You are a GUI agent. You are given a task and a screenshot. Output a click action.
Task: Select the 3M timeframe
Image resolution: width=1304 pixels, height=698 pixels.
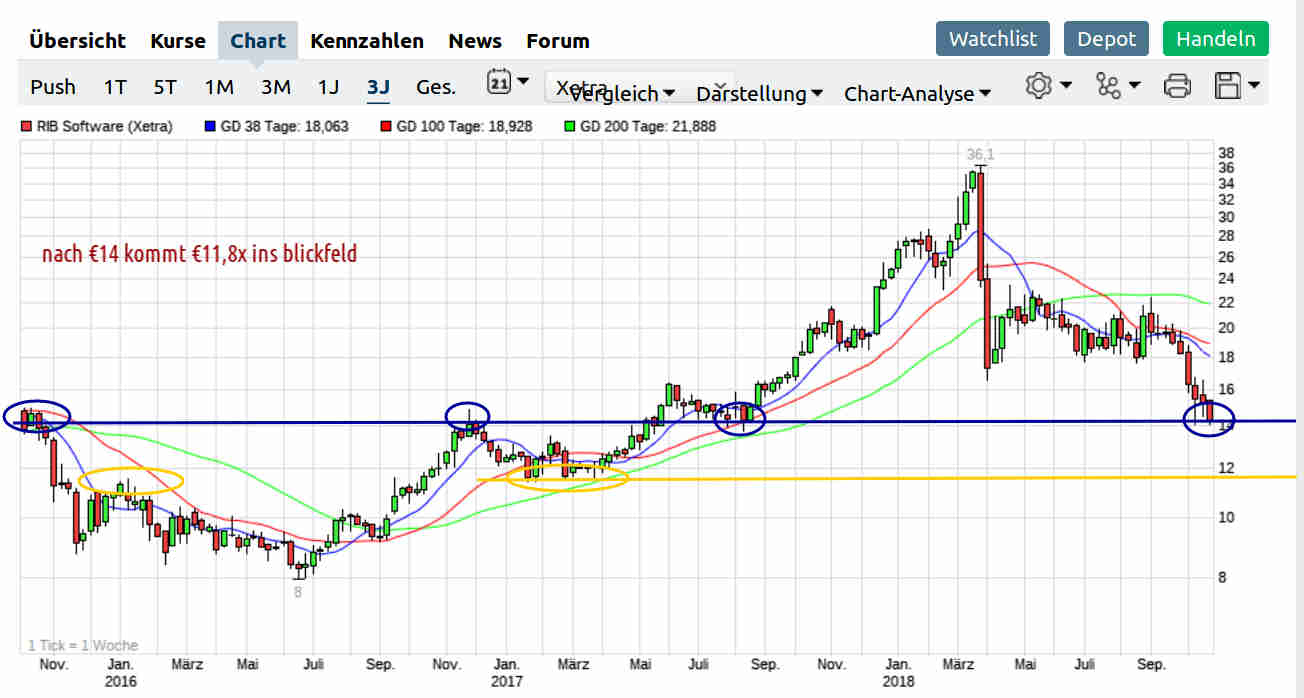276,87
